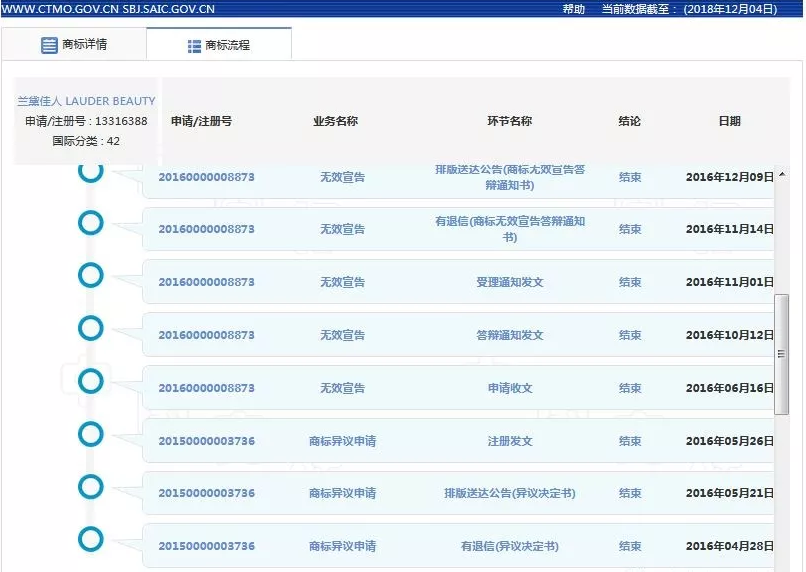Click timeline circle for 2016年11月14日 row
Screen dimensions: 806x572
(91, 223)
